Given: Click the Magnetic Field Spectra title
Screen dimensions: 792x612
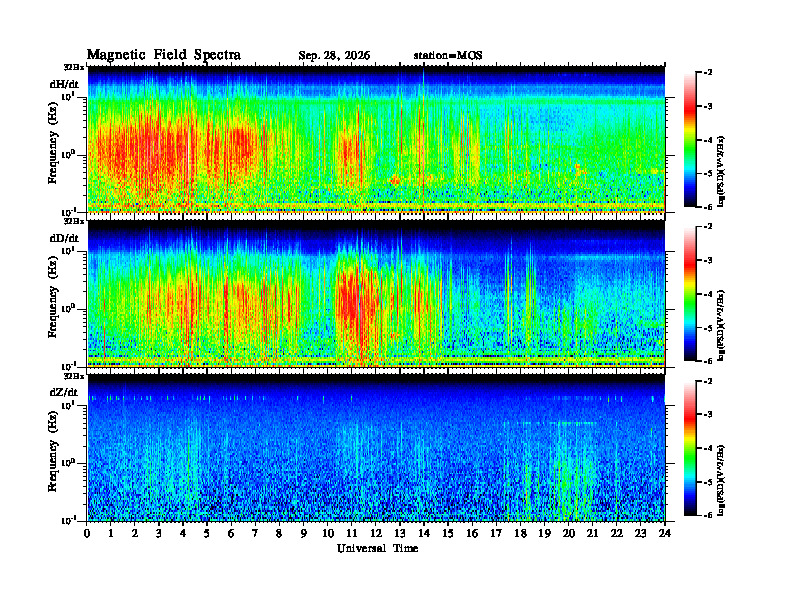Looking at the screenshot, I should click(164, 55).
